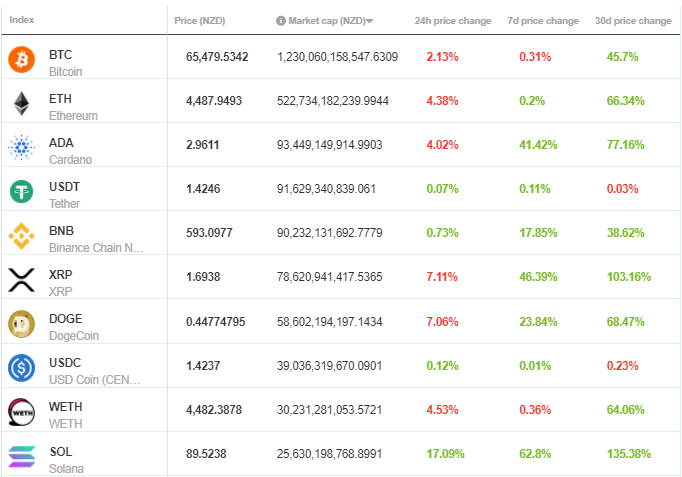Click Solana 30d change 135.38%

[x=629, y=454]
